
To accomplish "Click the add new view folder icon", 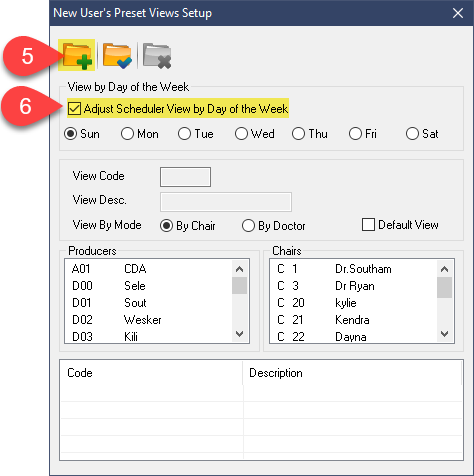I will click(x=77, y=55).
